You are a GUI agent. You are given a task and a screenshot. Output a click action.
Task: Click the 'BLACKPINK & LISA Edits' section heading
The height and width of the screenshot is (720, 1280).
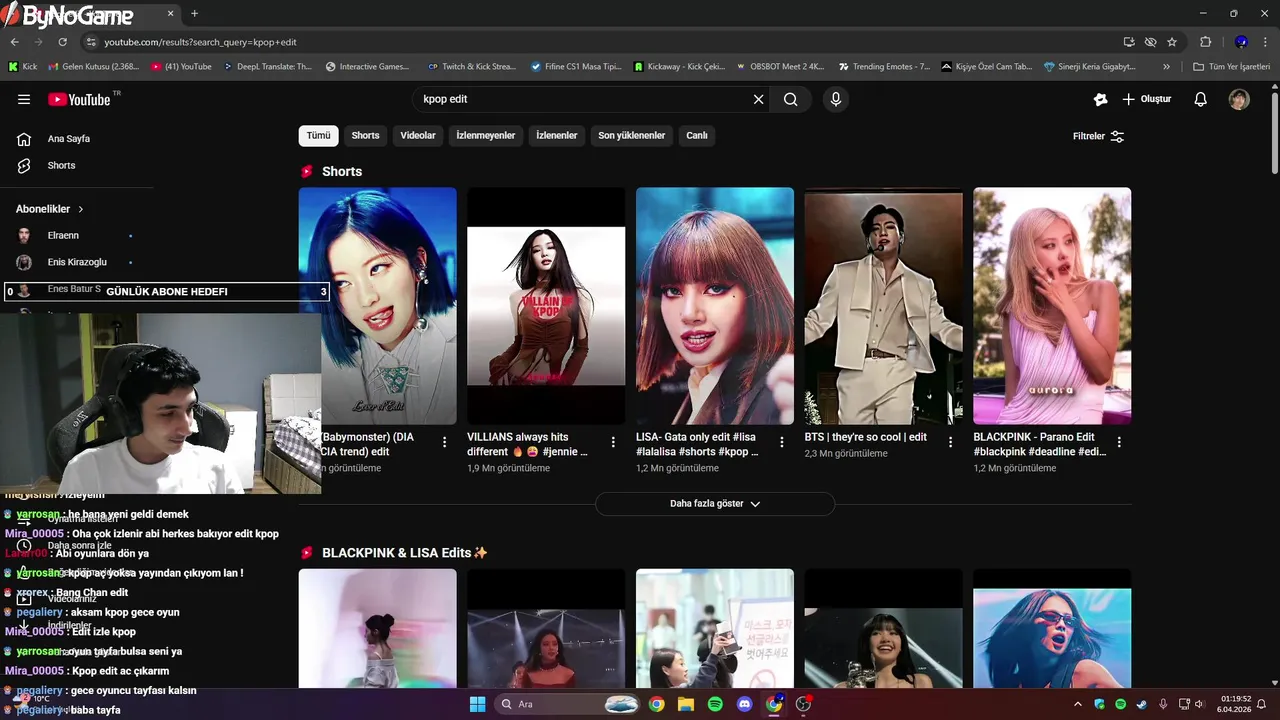tap(405, 553)
